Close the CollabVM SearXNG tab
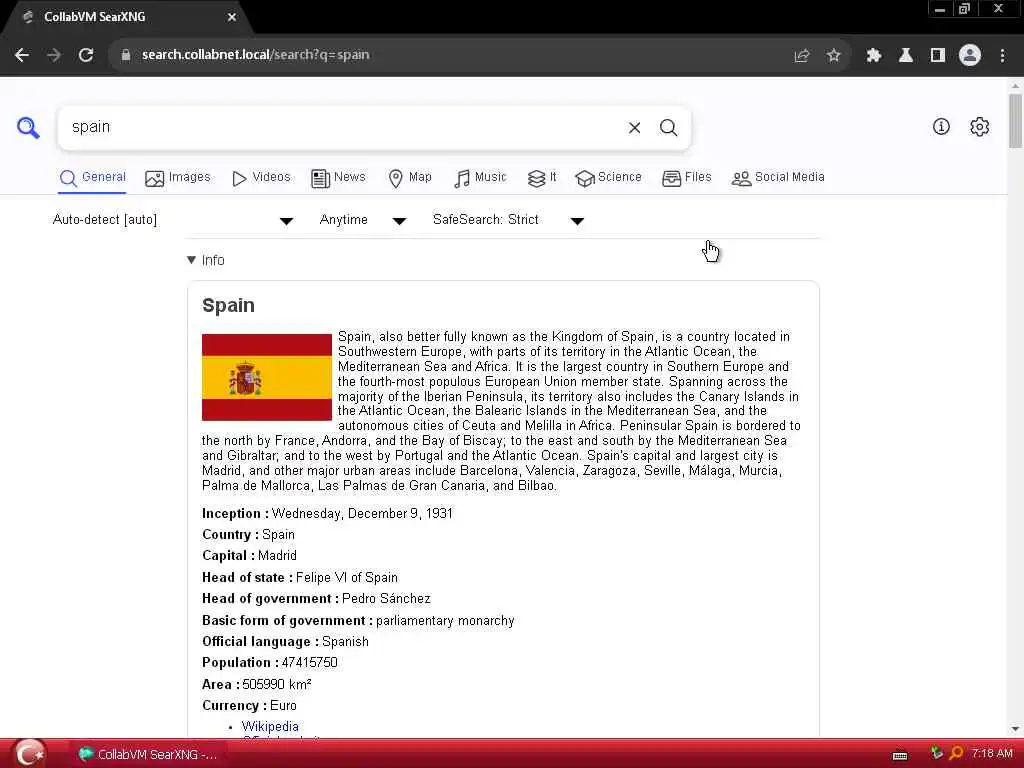The width and height of the screenshot is (1024, 768). 232,17
